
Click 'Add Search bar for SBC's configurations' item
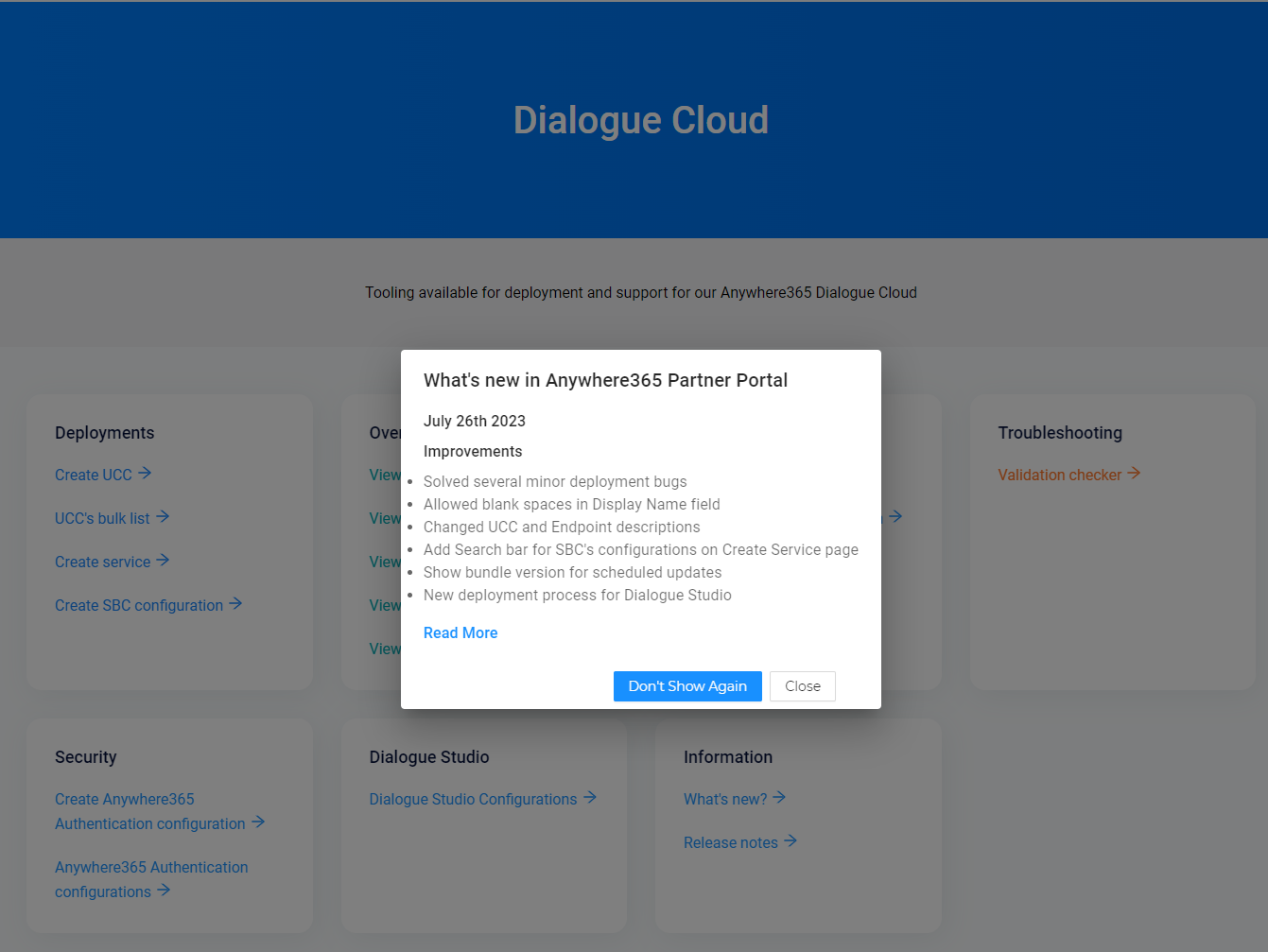(x=641, y=550)
